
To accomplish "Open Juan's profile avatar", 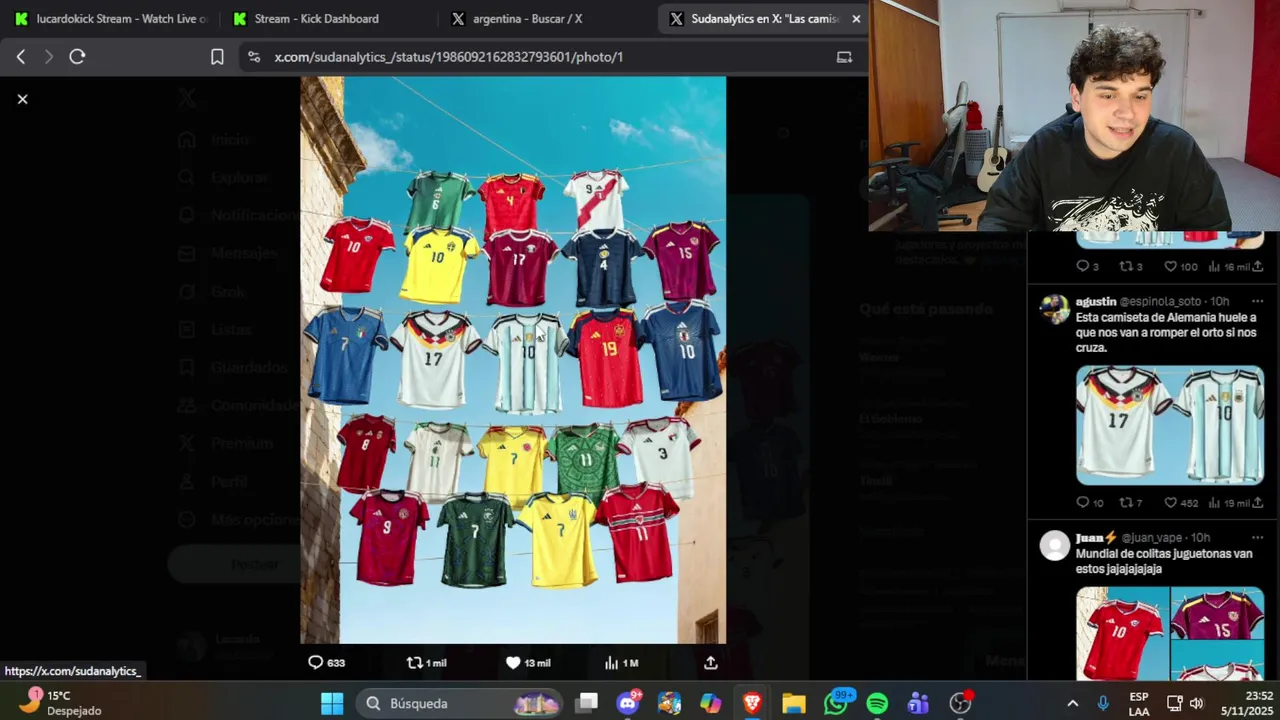I will pyautogui.click(x=1054, y=545).
